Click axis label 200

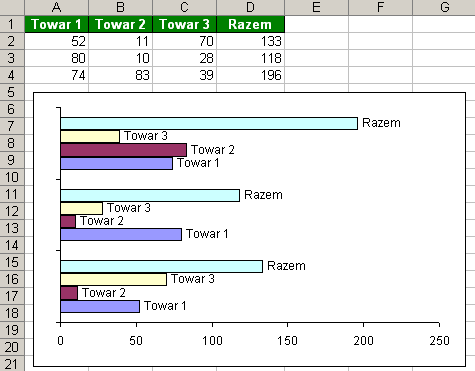tap(364, 341)
